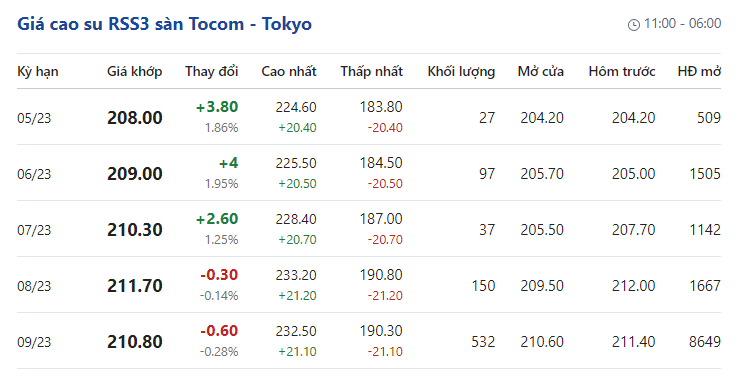This screenshot has width=747, height=385.
Task: Select the Kỳ hạn column header
Action: point(38,71)
